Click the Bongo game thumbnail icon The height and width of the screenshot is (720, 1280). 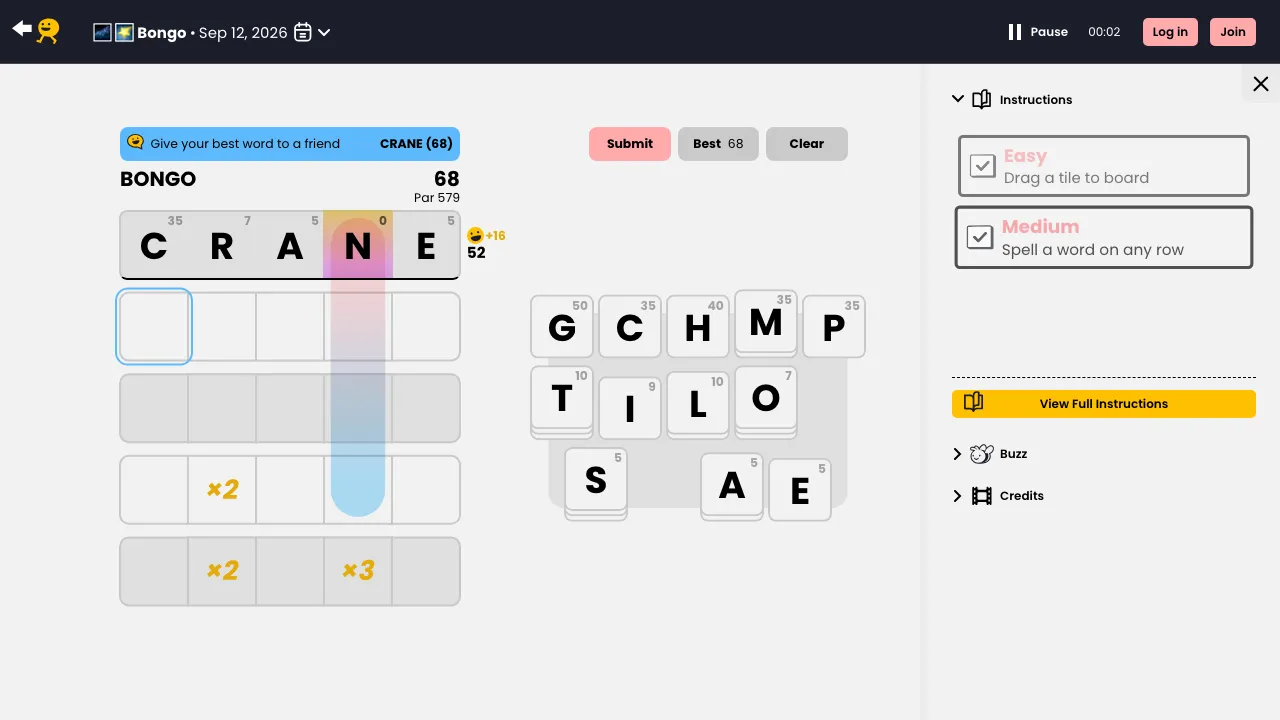113,32
